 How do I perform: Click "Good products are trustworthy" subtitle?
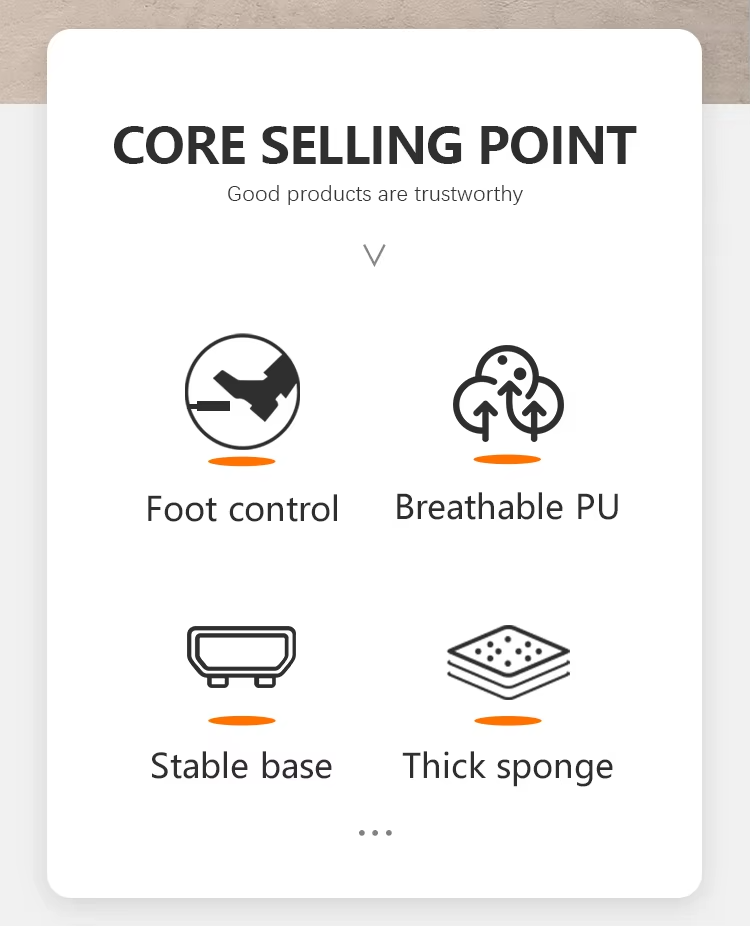(375, 194)
